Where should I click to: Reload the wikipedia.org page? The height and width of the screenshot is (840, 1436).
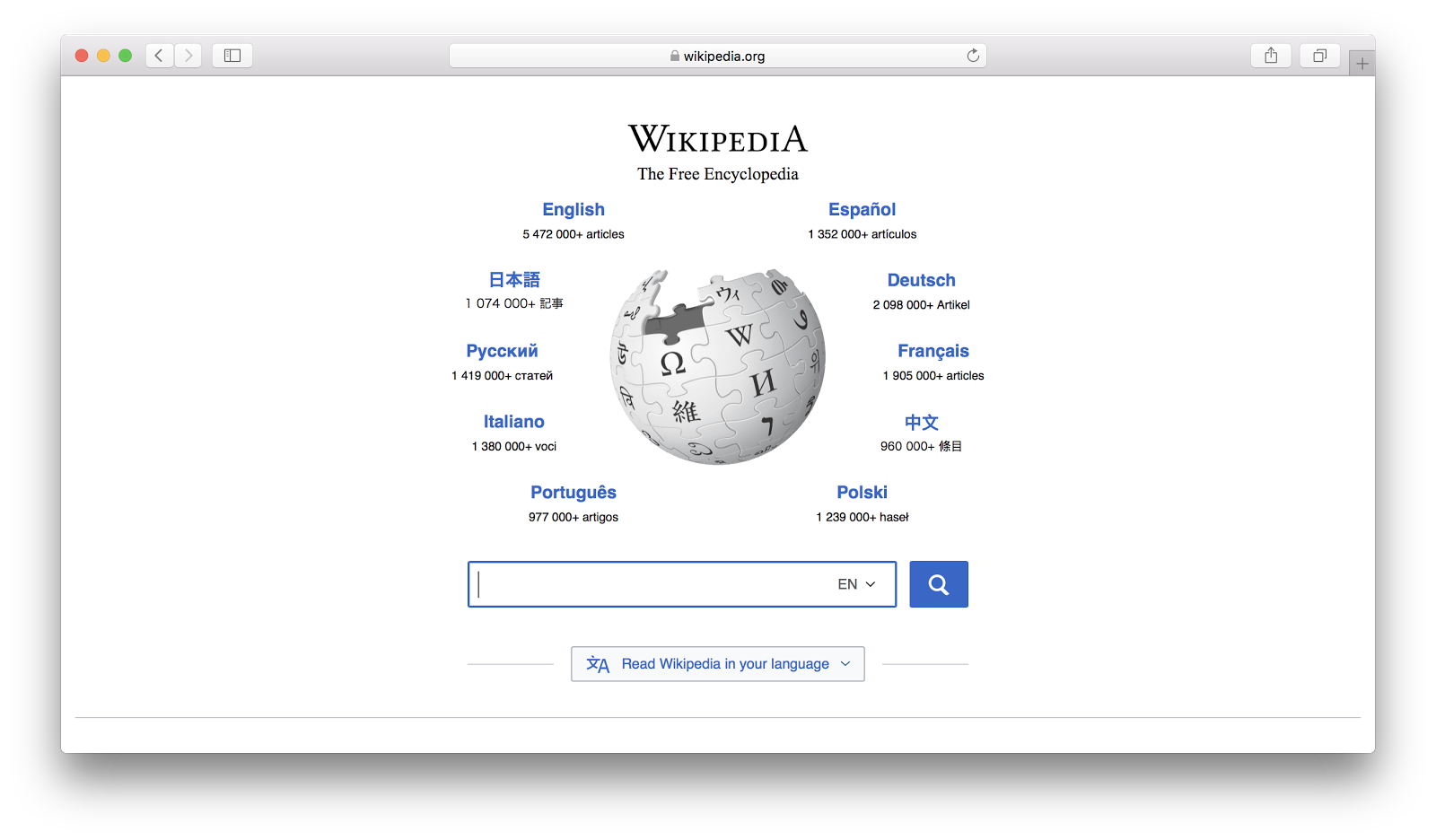coord(973,56)
